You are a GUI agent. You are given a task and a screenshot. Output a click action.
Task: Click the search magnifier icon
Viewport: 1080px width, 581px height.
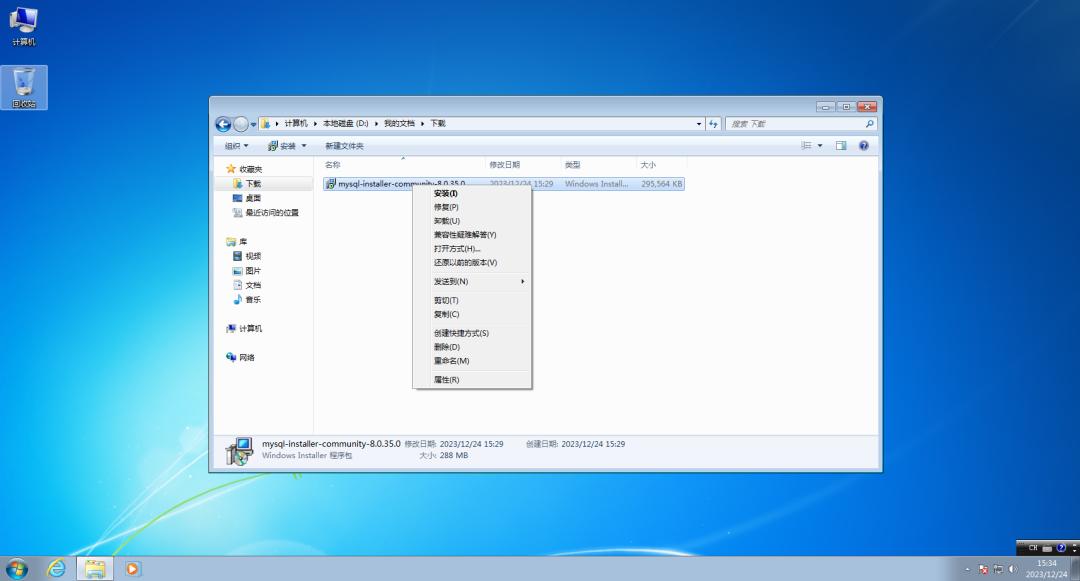click(869, 124)
